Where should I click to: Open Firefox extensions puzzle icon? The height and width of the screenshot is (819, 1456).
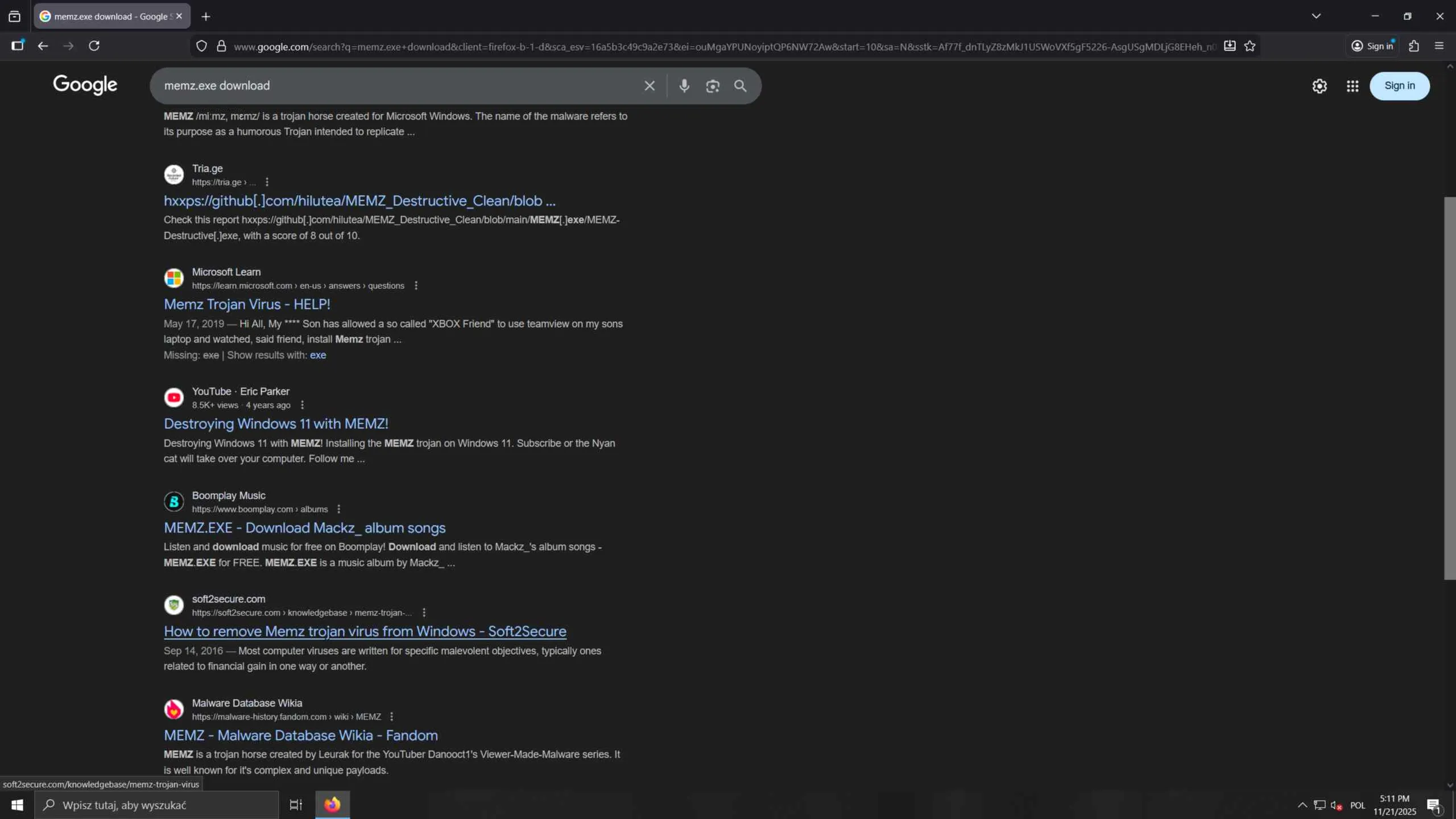(x=1414, y=46)
